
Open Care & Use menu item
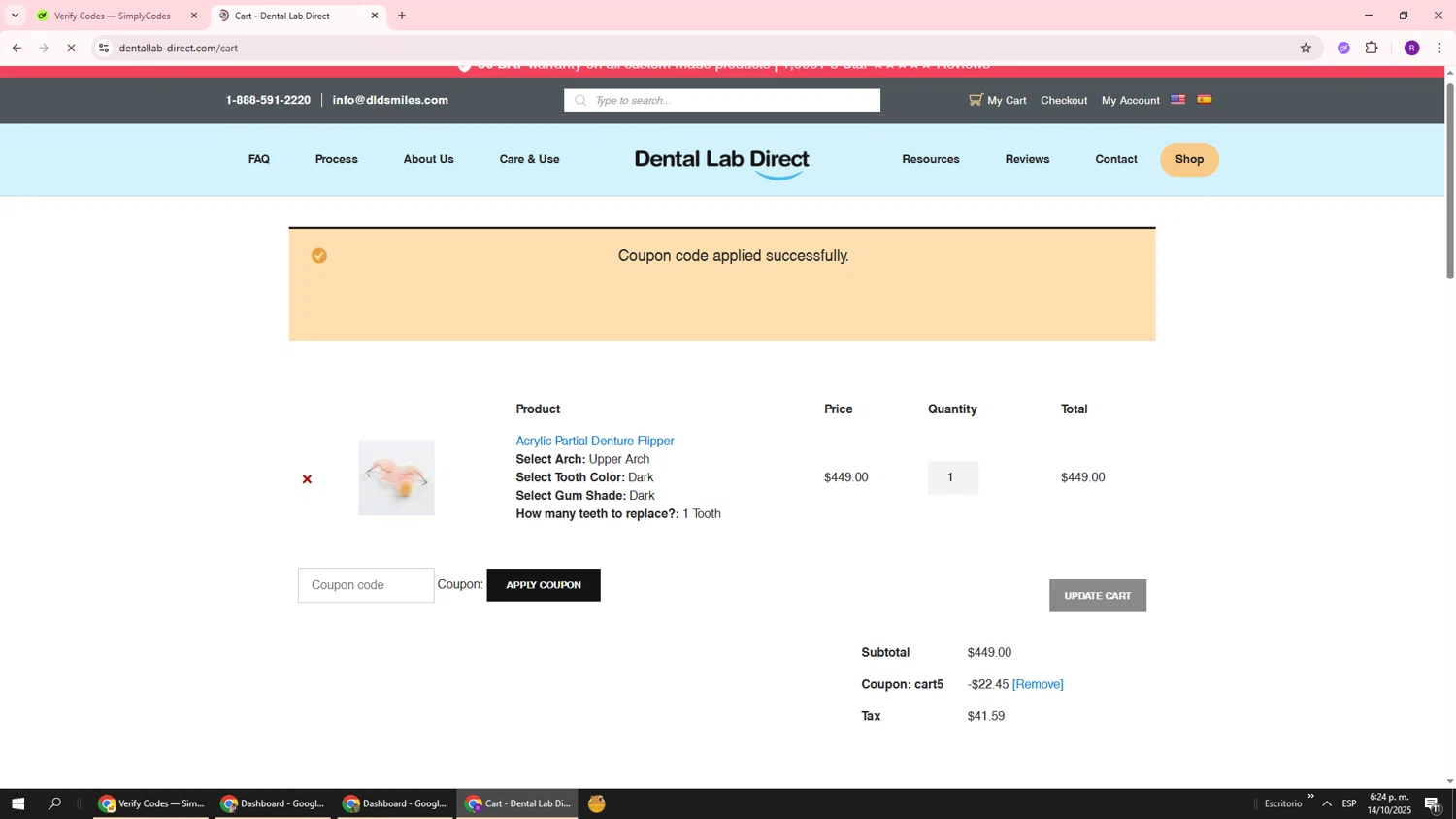tap(530, 159)
